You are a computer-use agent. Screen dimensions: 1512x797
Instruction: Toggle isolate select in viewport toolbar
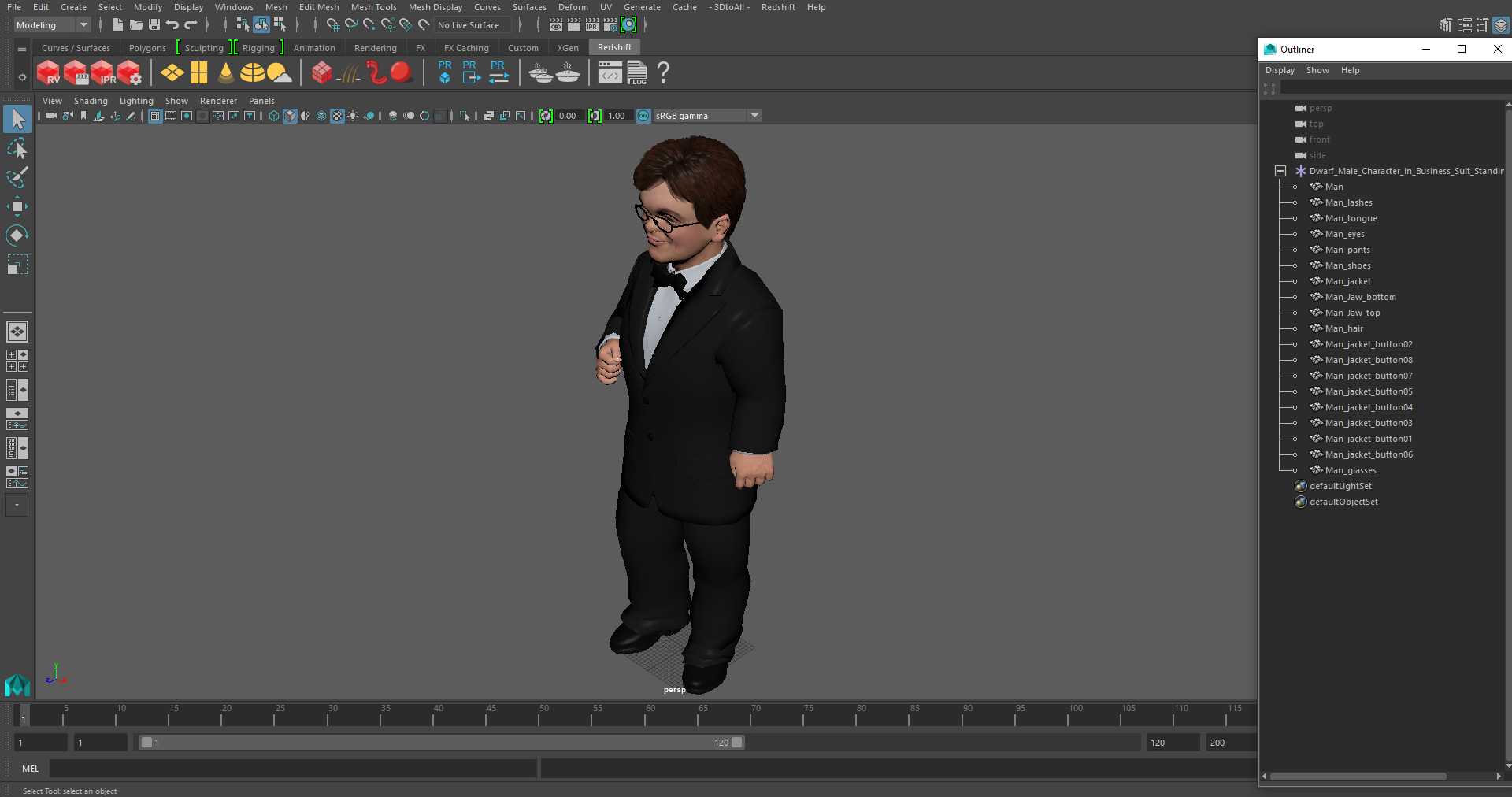pos(465,117)
